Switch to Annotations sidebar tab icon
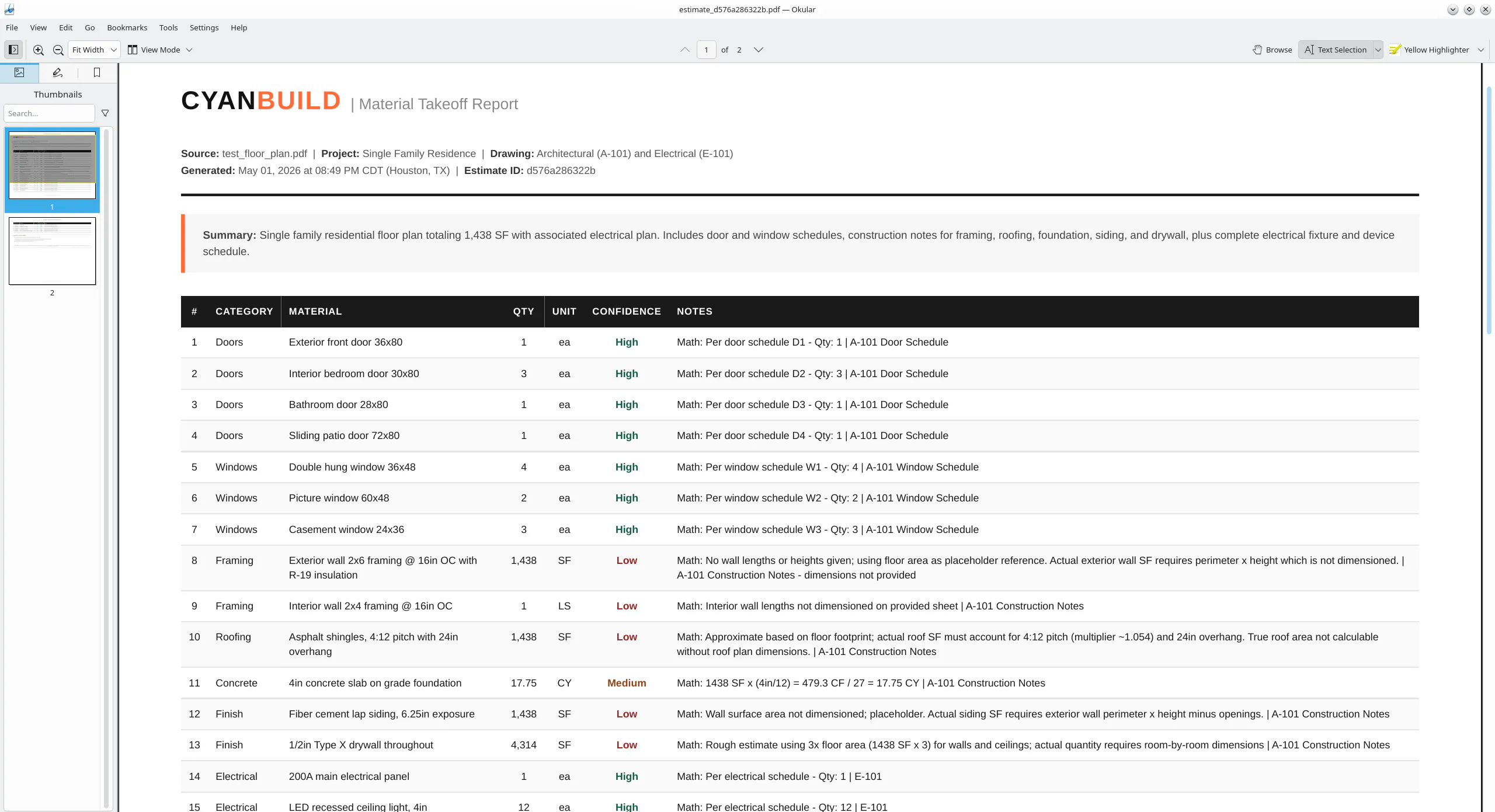Viewport: 1495px width, 812px height. (x=57, y=72)
